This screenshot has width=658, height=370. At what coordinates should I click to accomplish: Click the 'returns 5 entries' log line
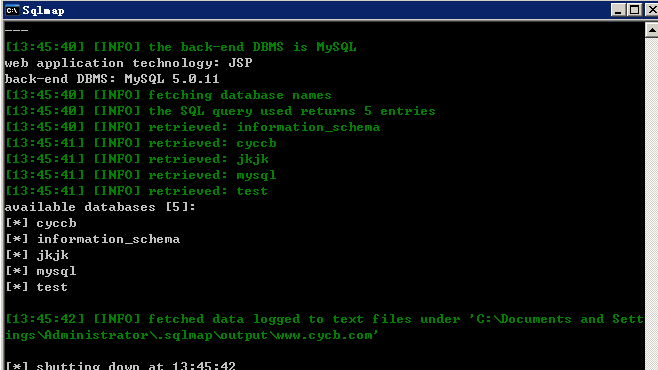pos(220,111)
